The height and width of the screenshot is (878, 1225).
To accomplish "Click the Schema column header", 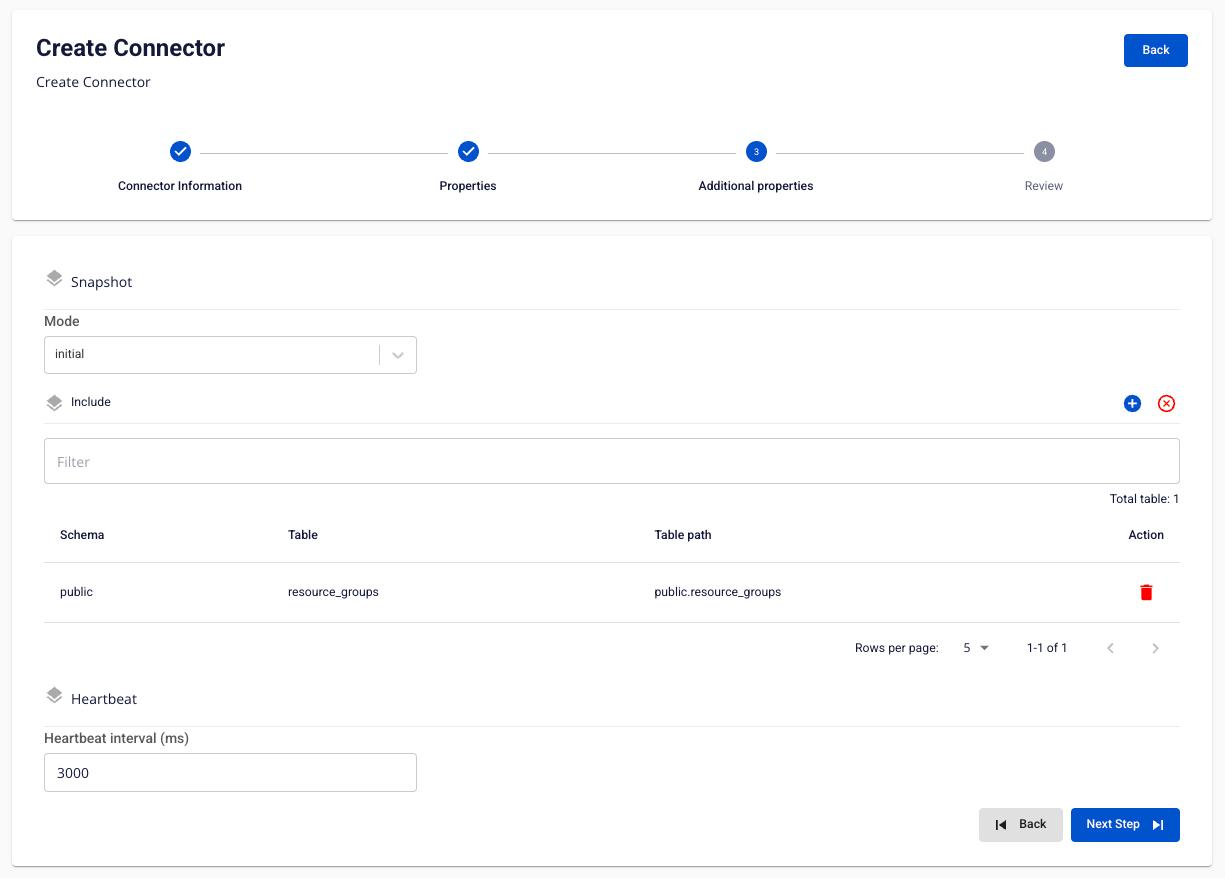I will pyautogui.click(x=82, y=535).
